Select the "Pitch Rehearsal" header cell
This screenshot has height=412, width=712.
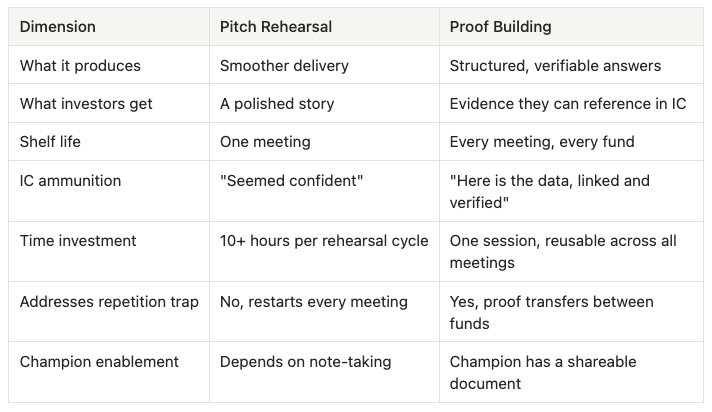(x=276, y=28)
